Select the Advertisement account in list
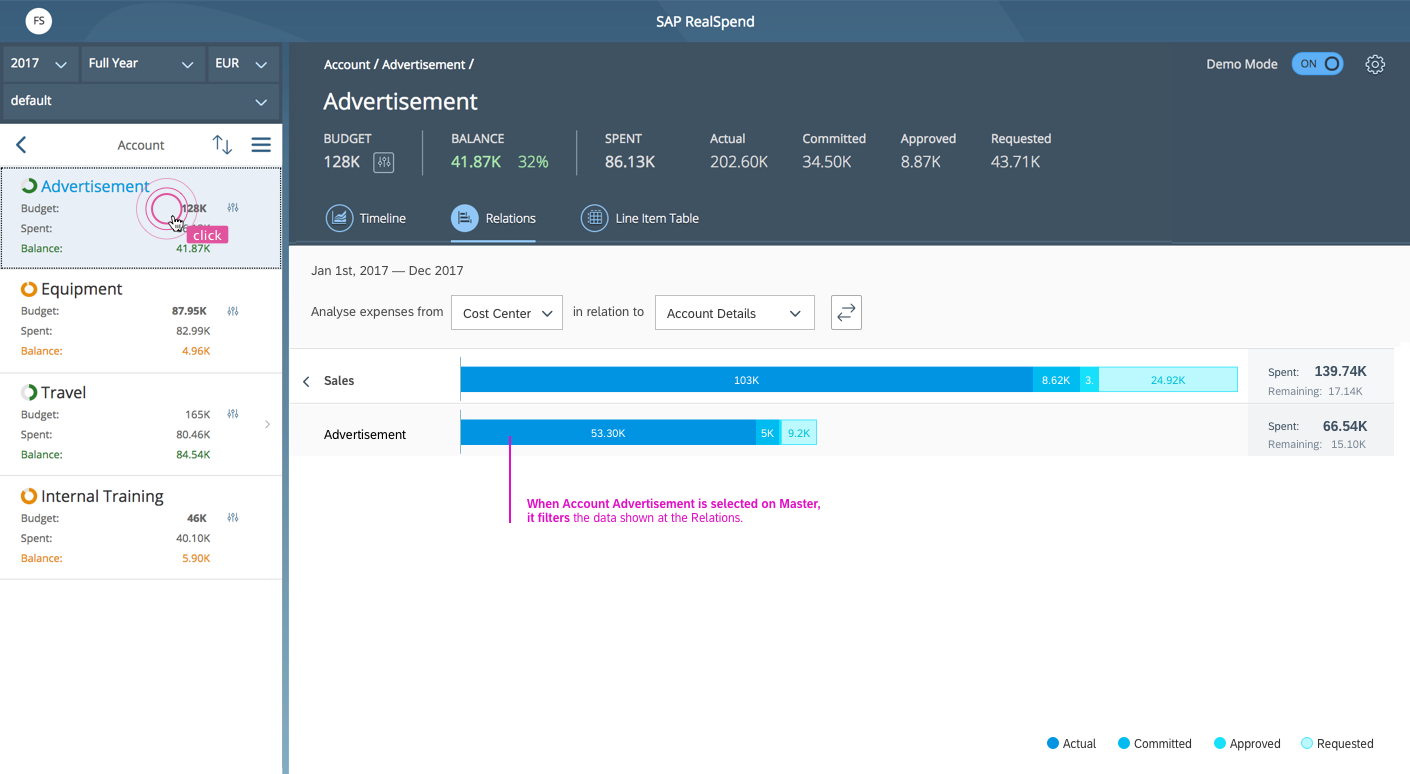The width and height of the screenshot is (1410, 774). click(141, 218)
